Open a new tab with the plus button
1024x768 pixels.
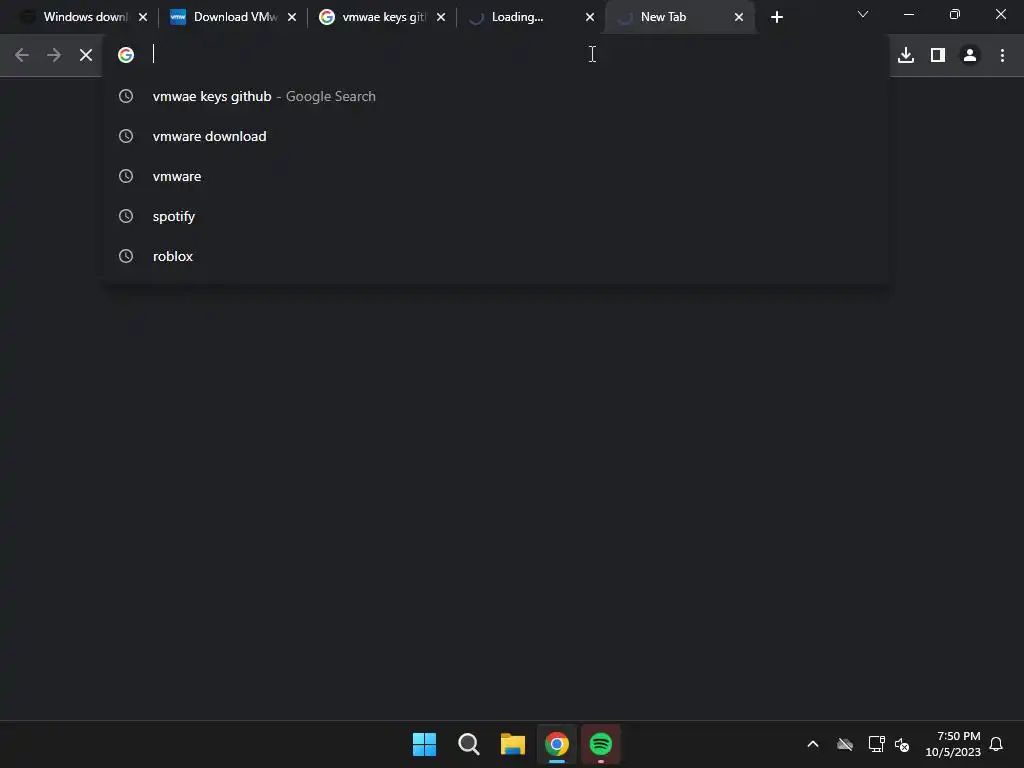[x=776, y=17]
